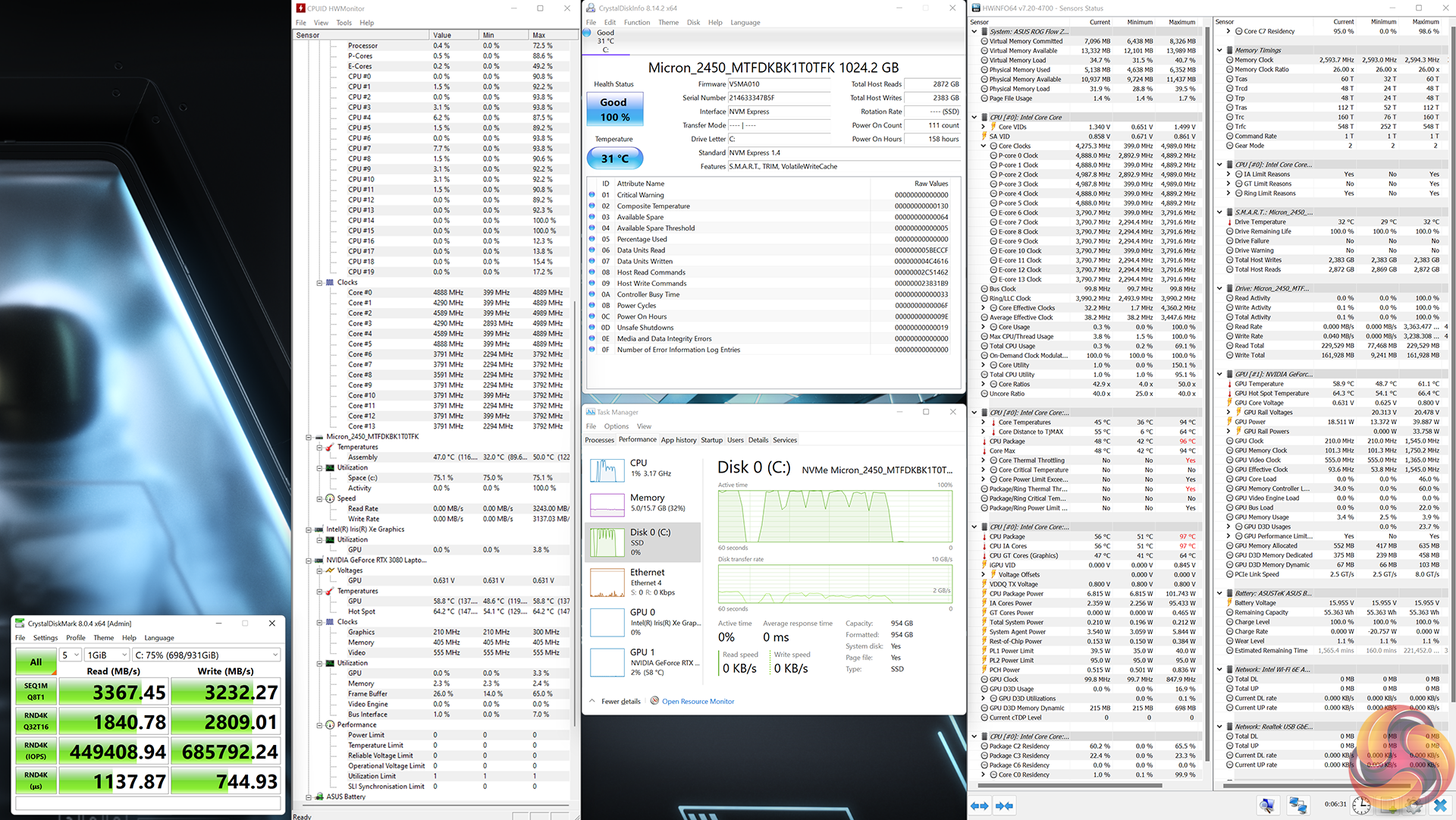Switch to App history tab

coord(678,440)
